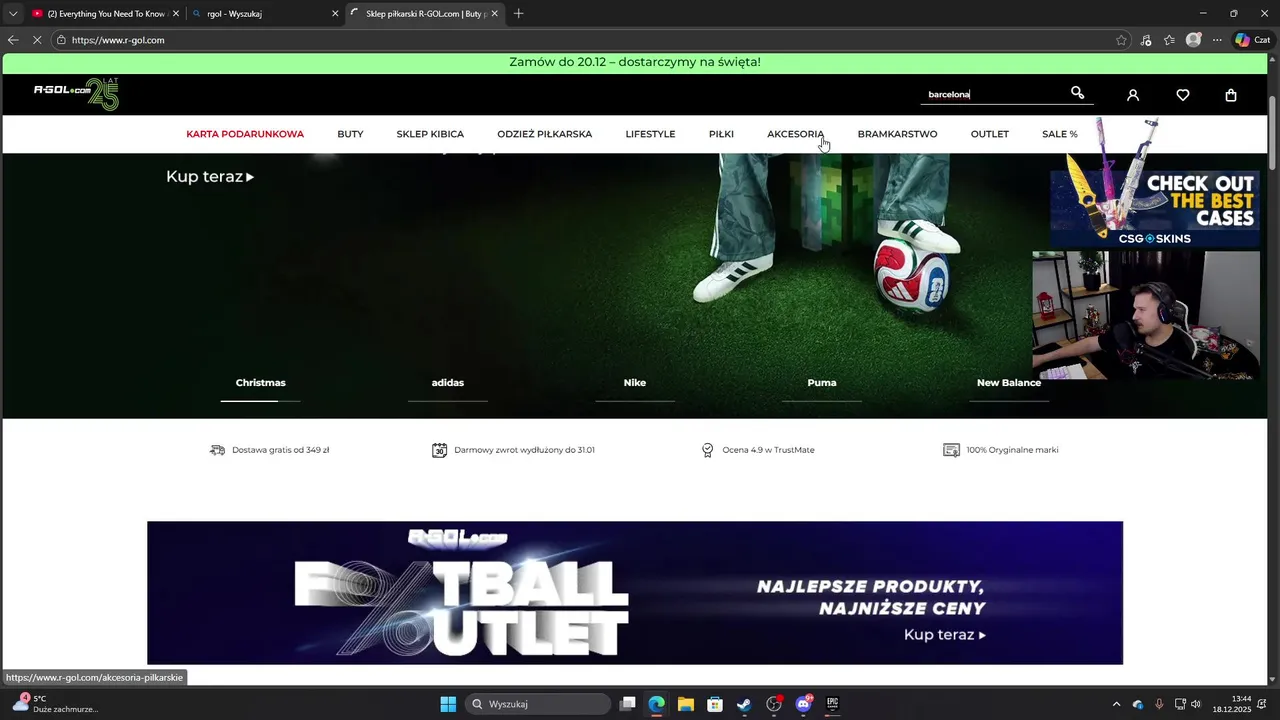Click the barcelona search input field
1280x720 pixels.
993,94
